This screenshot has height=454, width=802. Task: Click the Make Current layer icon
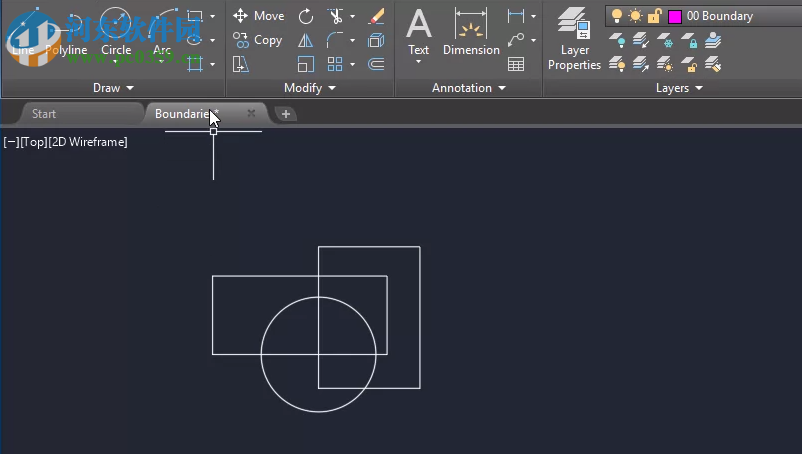712,40
